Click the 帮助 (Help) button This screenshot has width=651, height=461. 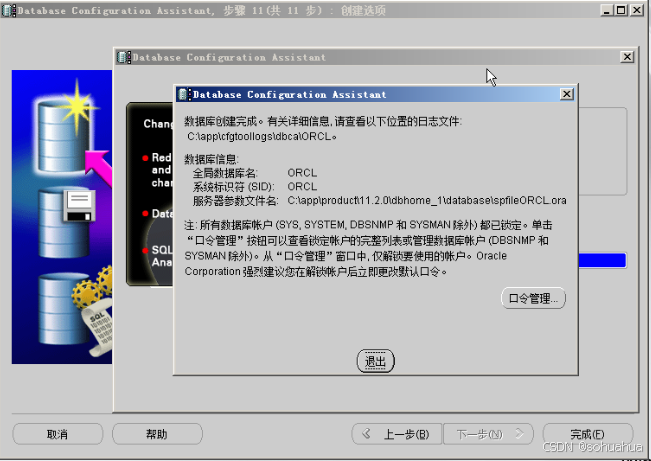point(157,434)
